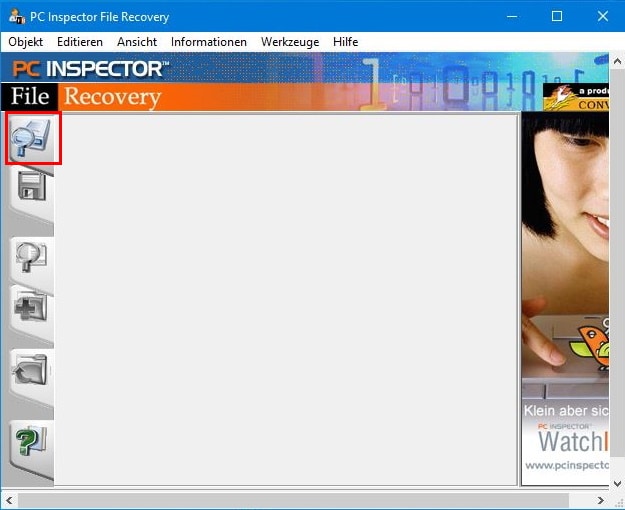Open help via green question mark icon
Viewport: 625px width, 510px height.
(x=31, y=440)
